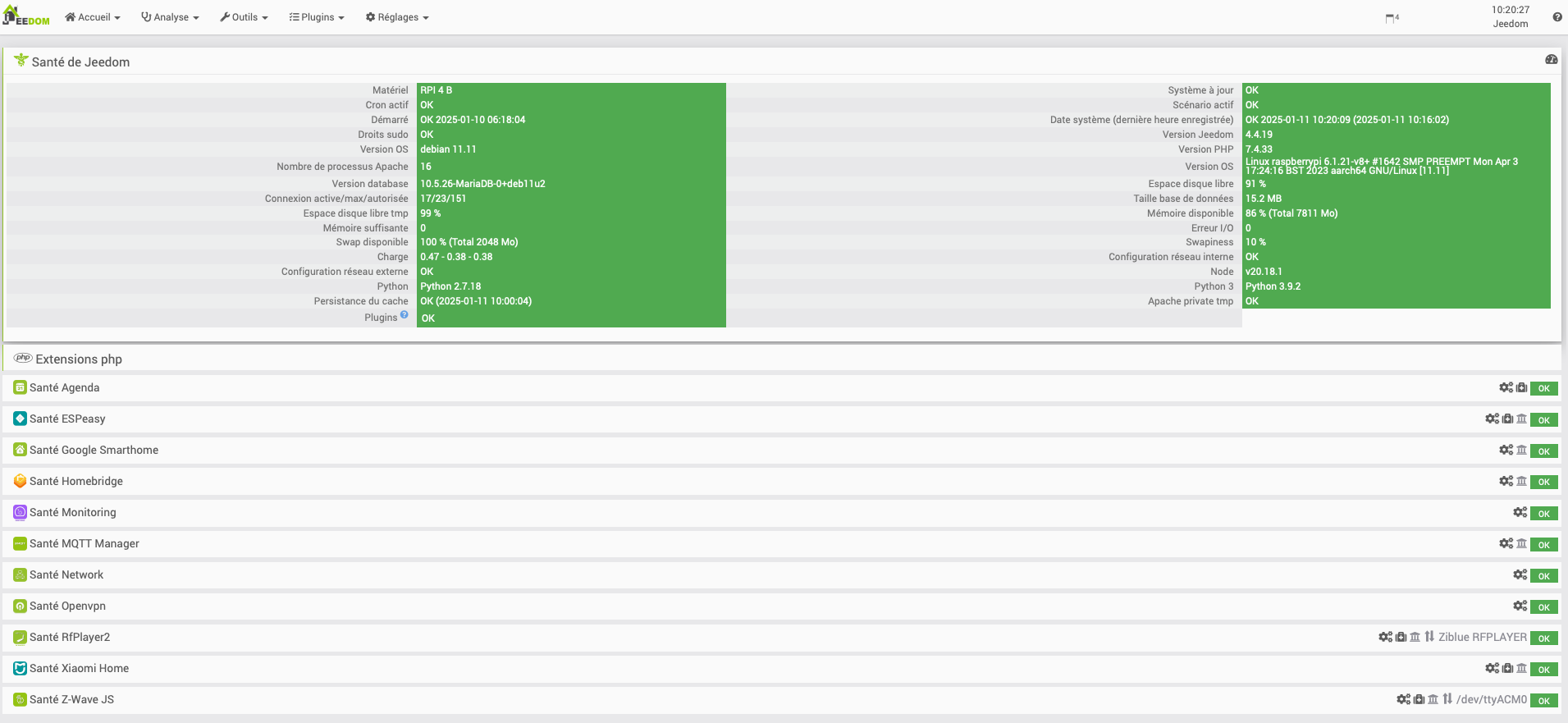Click the gears icon in Santé Agenda row
Viewport: 1568px width, 723px height.
(x=1506, y=387)
